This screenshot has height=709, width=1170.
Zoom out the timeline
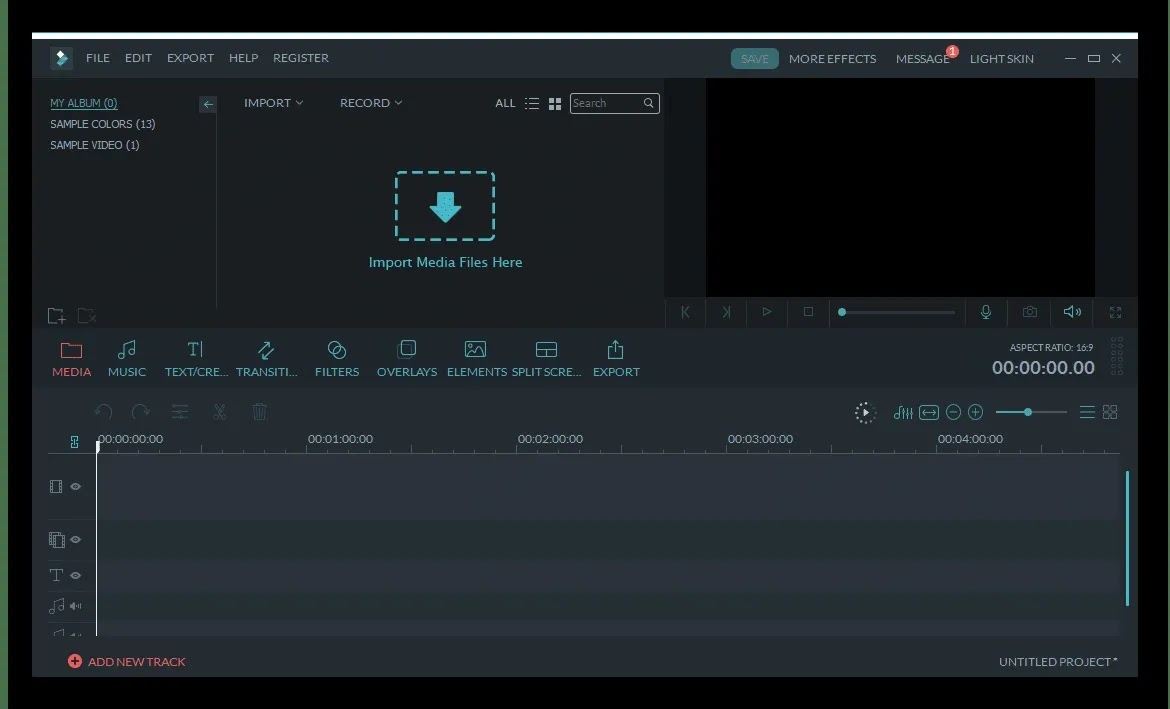point(953,412)
